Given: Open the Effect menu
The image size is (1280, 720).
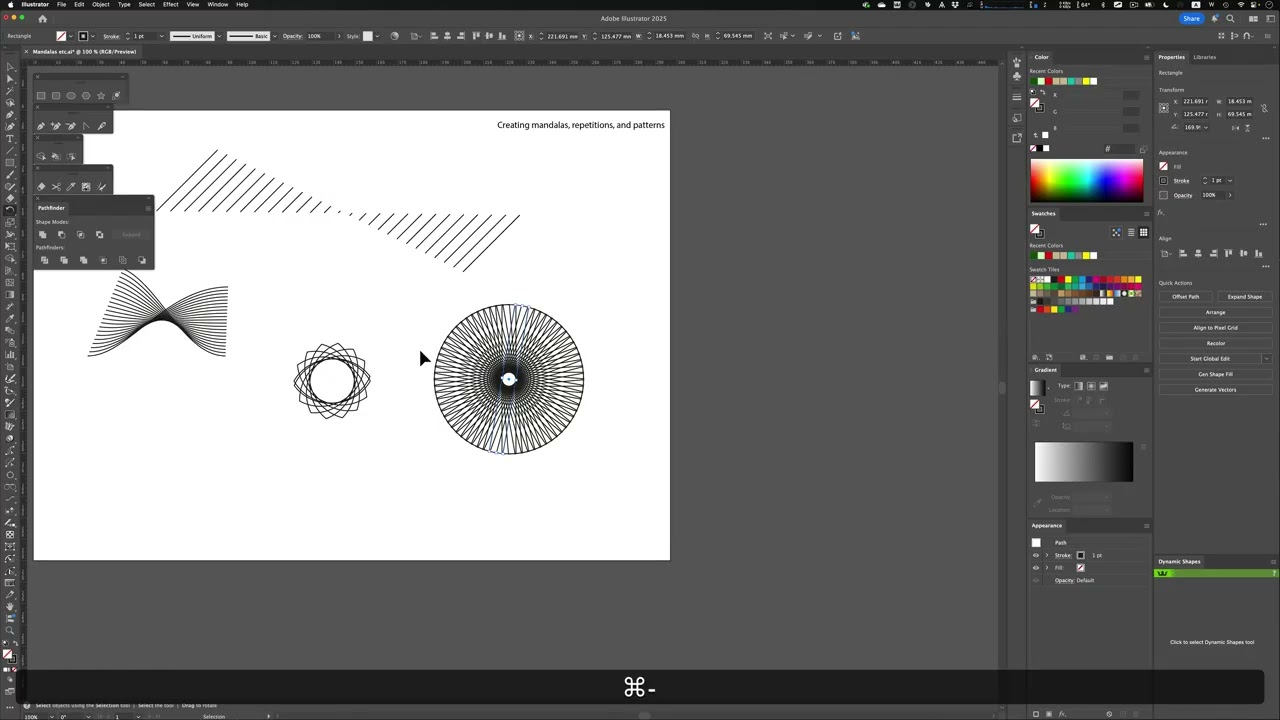Looking at the screenshot, I should [x=171, y=4].
